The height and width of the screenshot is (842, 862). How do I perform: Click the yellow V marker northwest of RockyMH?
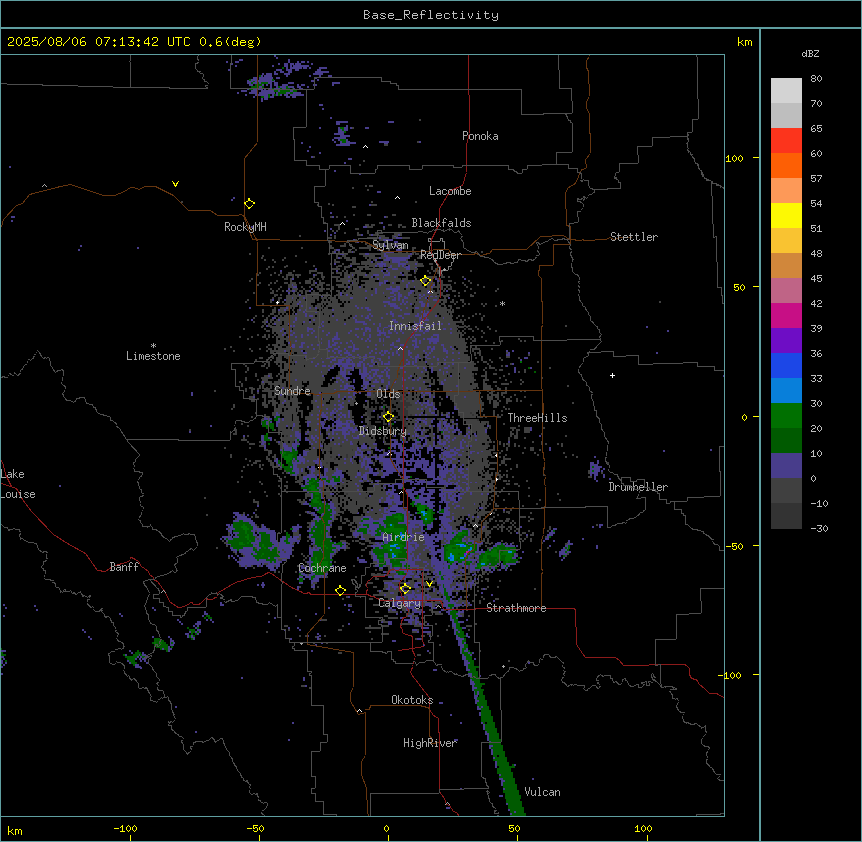pos(175,184)
